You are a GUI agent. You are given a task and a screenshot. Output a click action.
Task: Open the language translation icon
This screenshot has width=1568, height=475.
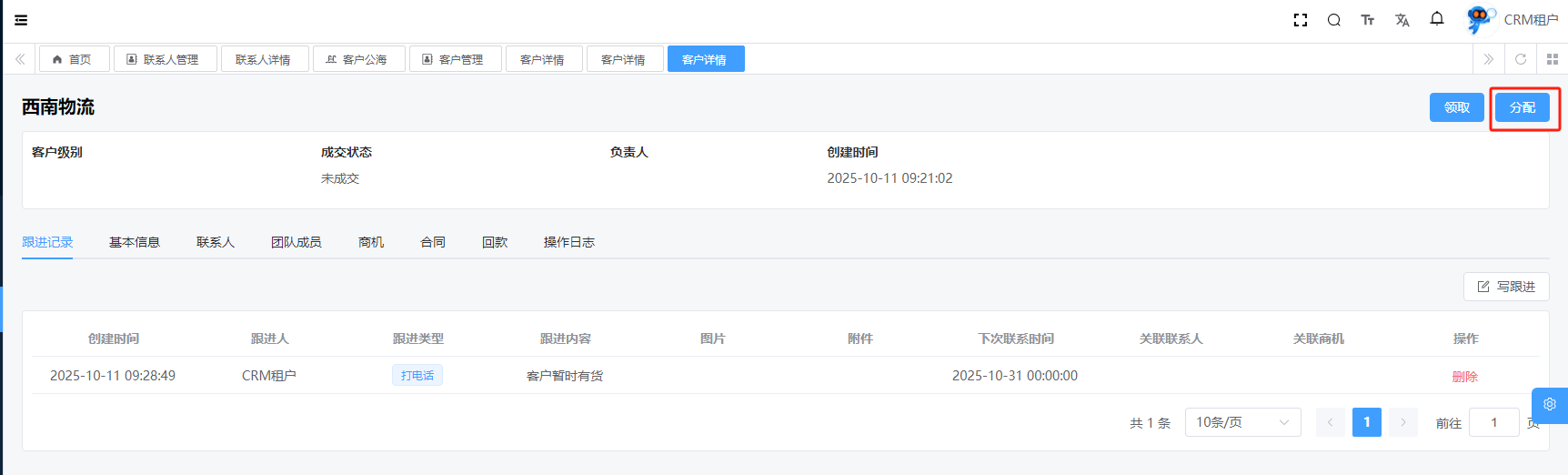point(1402,20)
